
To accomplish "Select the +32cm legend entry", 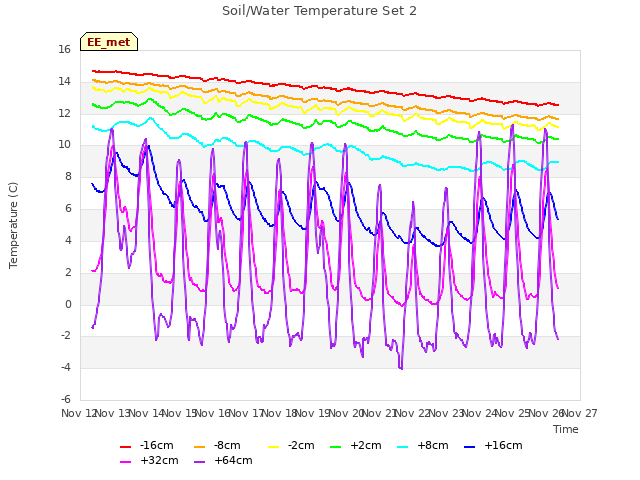I will pyautogui.click(x=149, y=460).
